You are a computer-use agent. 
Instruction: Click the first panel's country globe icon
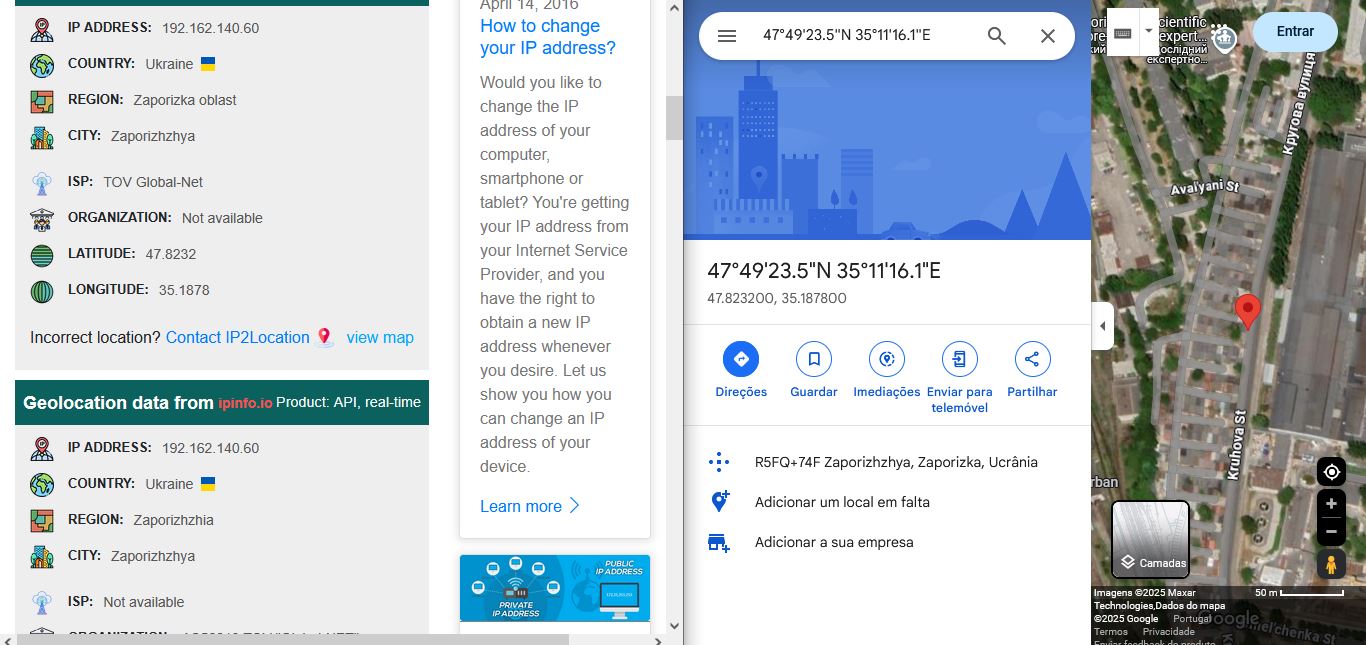coord(42,66)
